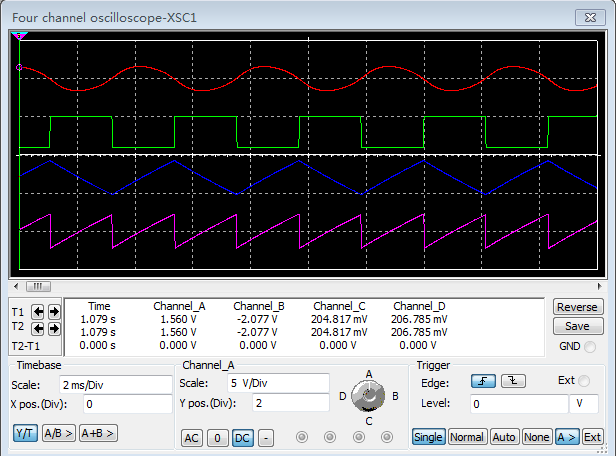Toggle the Ext trigger radio button
Screen dimensions: 616x456
click(584, 381)
